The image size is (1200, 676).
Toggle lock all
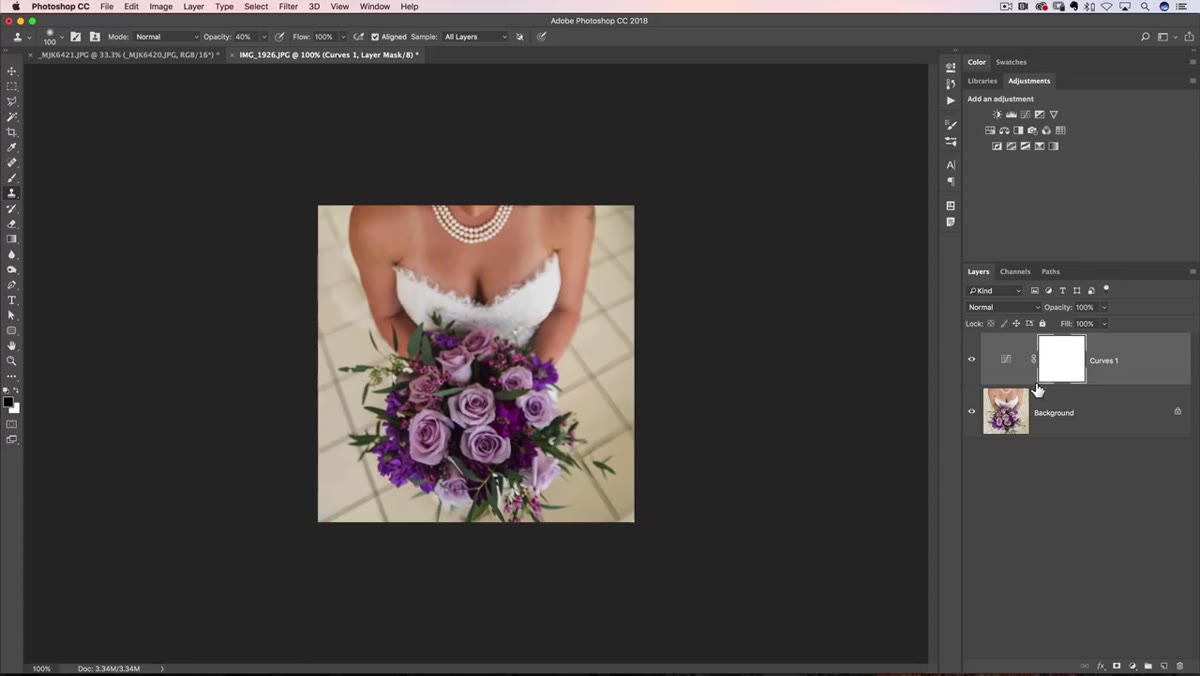point(1042,324)
